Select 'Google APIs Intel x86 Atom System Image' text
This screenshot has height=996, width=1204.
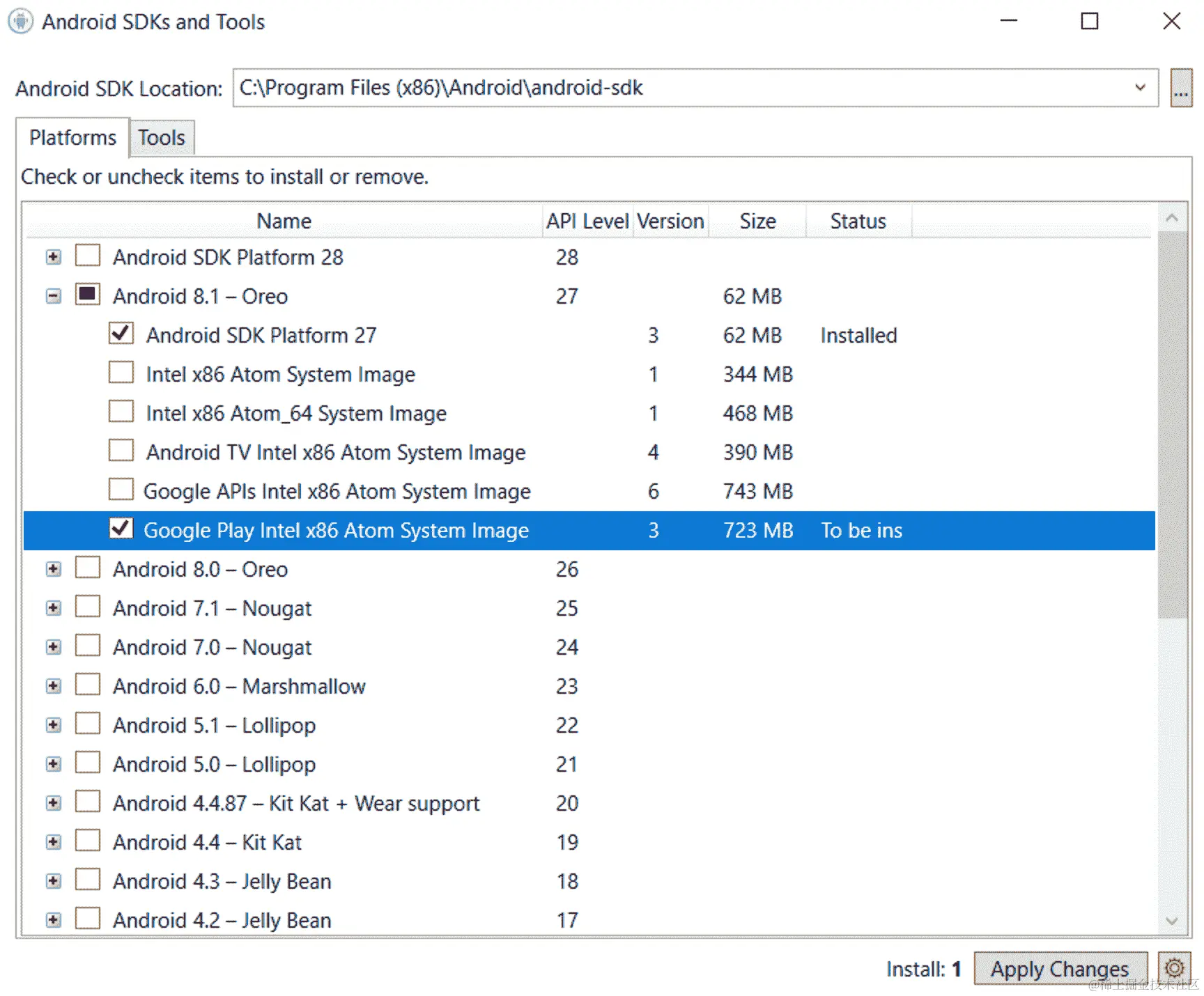[x=337, y=492]
